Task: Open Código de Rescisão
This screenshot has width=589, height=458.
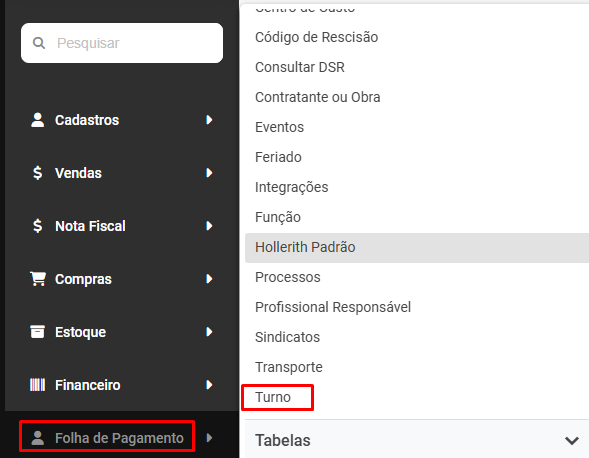Action: (x=316, y=37)
